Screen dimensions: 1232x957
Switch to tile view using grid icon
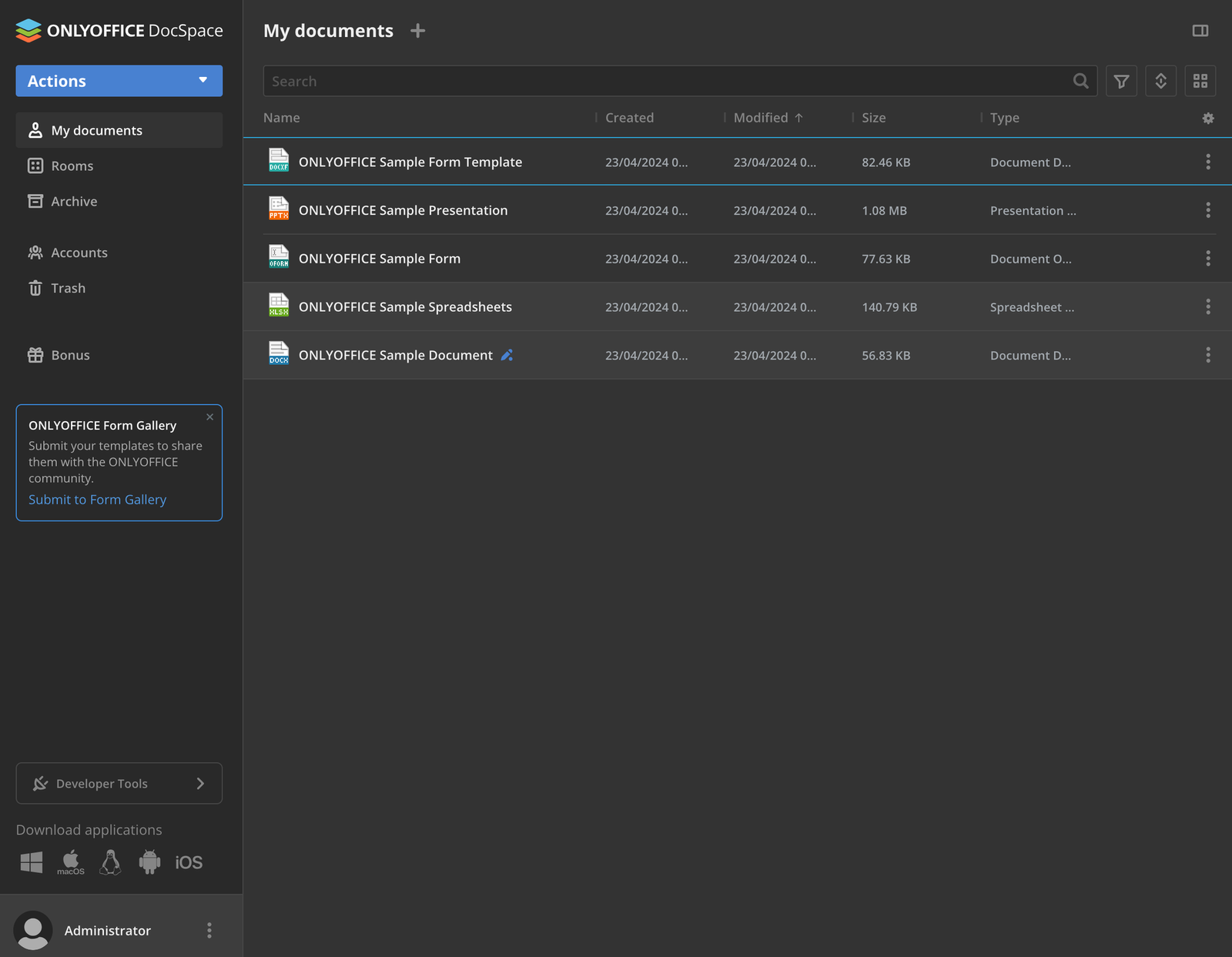pyautogui.click(x=1200, y=81)
